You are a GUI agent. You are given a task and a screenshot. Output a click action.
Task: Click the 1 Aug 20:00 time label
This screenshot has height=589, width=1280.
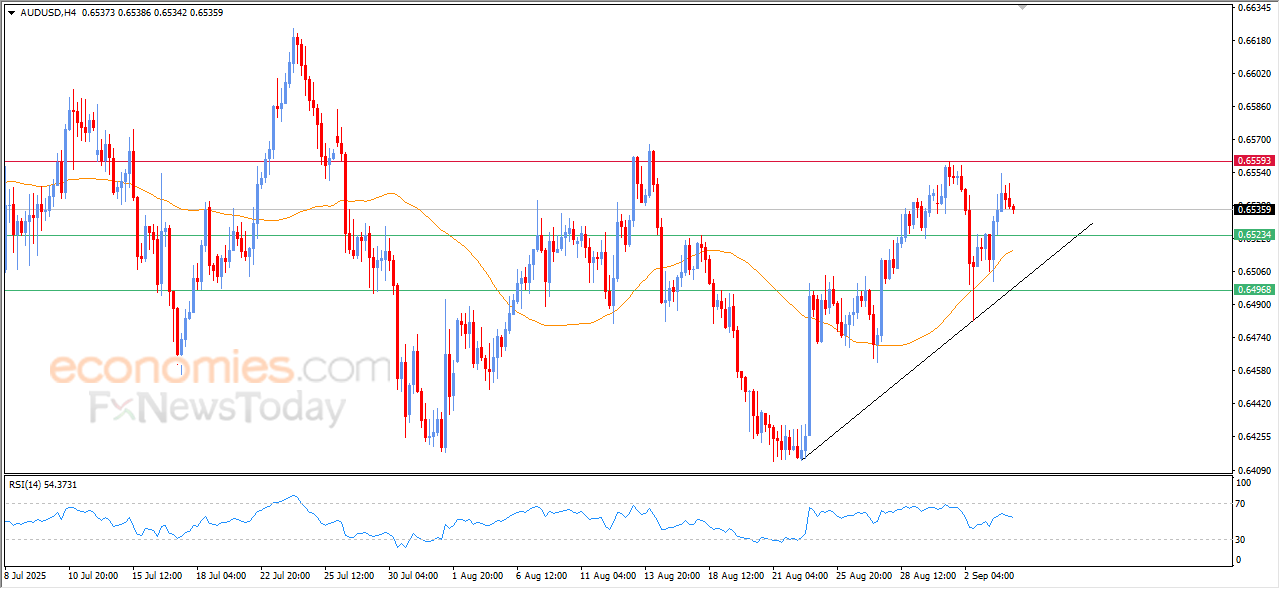click(x=477, y=576)
